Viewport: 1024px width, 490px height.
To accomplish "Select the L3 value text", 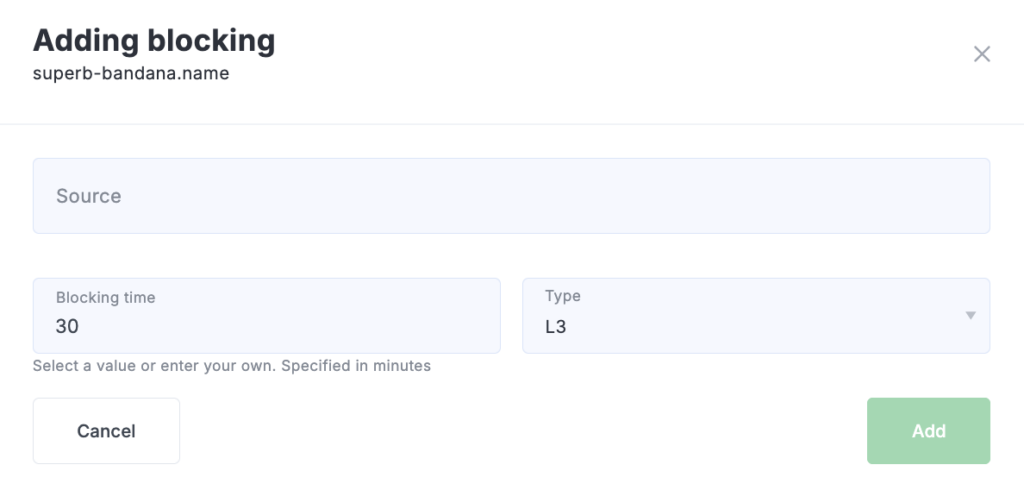I will coord(556,327).
